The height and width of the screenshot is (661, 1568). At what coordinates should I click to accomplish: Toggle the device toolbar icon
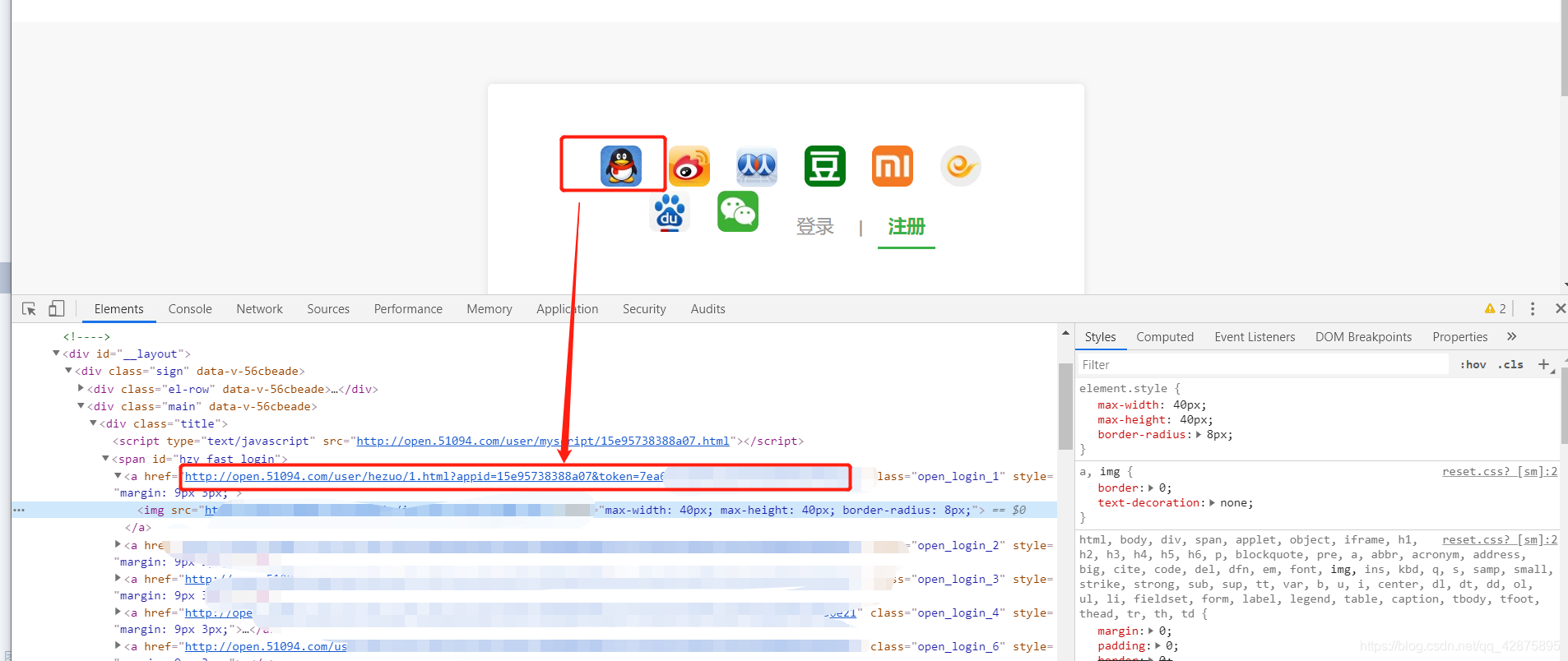pyautogui.click(x=56, y=309)
